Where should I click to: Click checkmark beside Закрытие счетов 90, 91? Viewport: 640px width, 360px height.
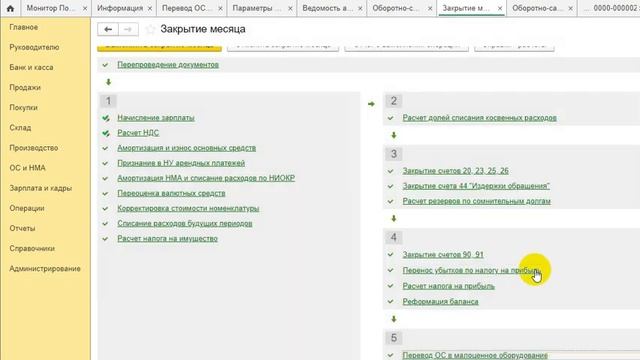[391, 255]
